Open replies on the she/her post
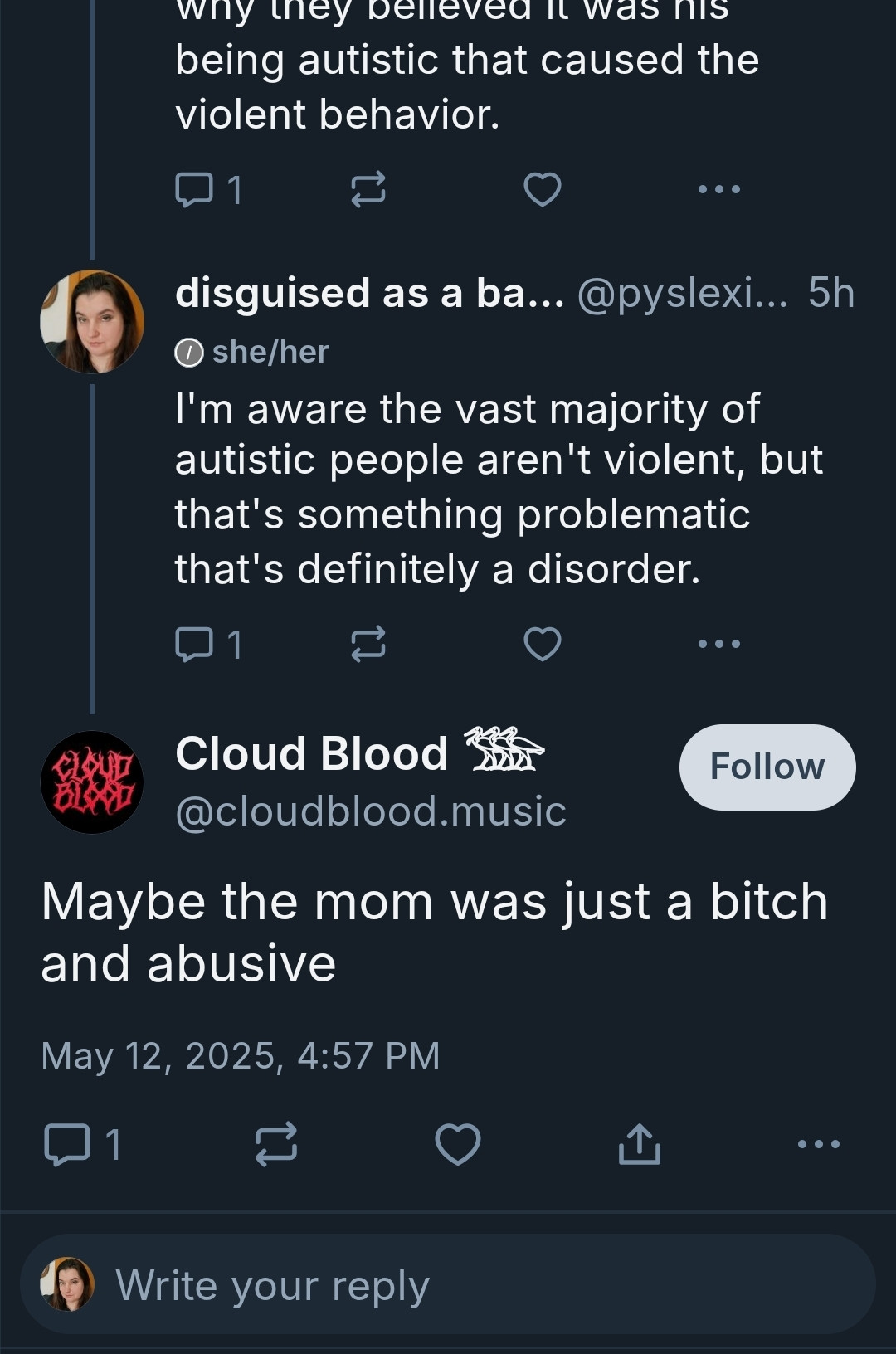Viewport: 896px width, 1354px height. pyautogui.click(x=208, y=644)
